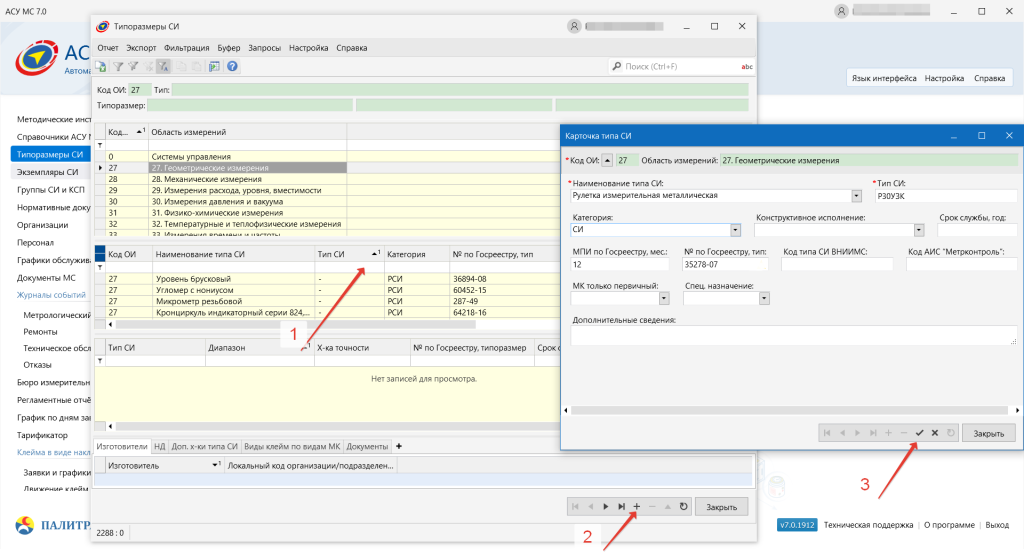Open help via blue question mark icon
Screen dimensions: 1024x556
coord(232,67)
